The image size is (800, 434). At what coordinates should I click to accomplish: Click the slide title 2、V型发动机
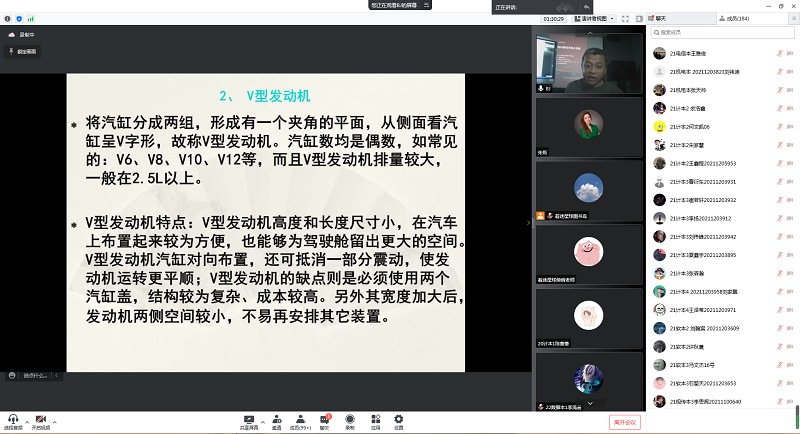click(264, 96)
